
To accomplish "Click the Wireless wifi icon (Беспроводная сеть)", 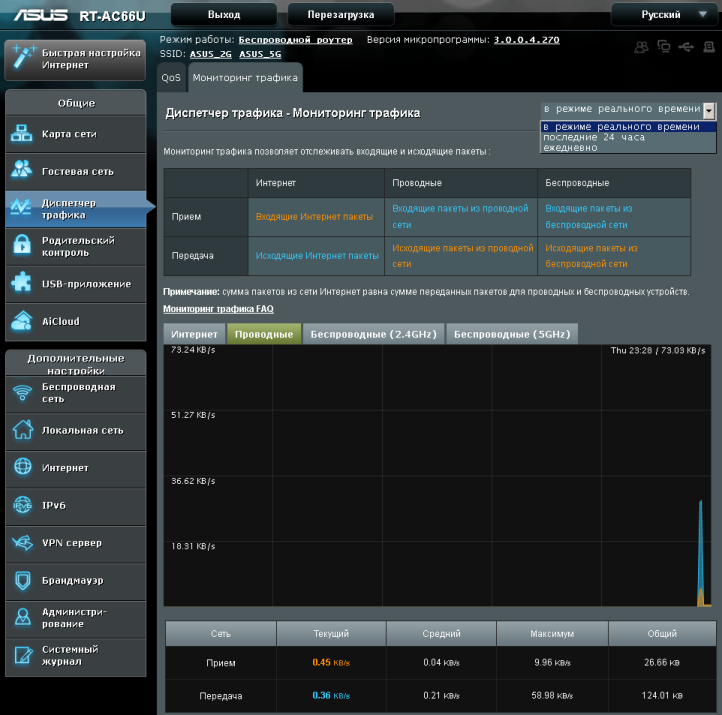I will tap(22, 393).
